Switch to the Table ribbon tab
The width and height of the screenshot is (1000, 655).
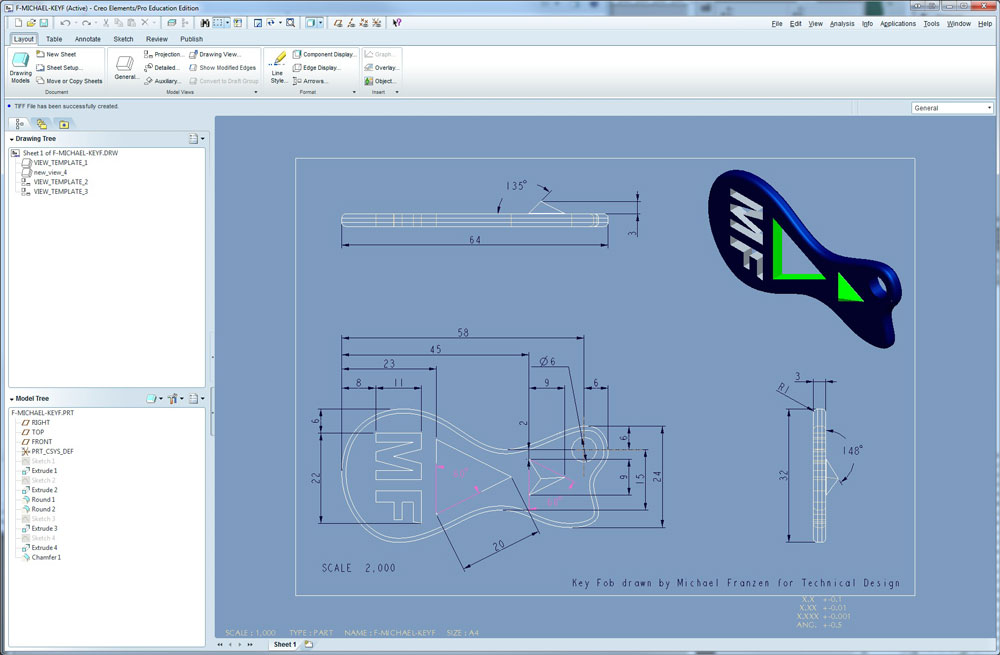[54, 39]
